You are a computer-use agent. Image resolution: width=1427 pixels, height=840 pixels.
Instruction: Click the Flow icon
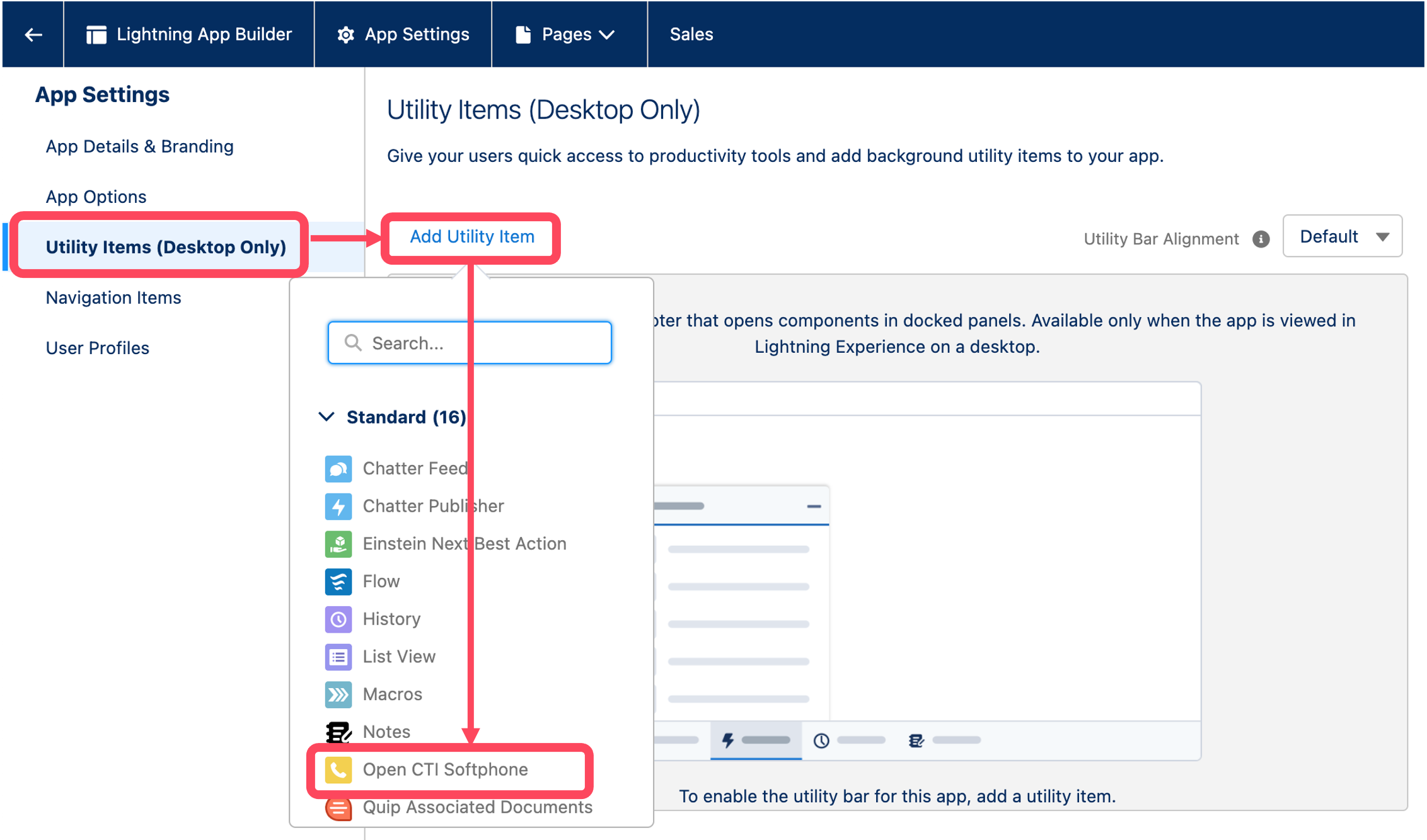coord(338,582)
